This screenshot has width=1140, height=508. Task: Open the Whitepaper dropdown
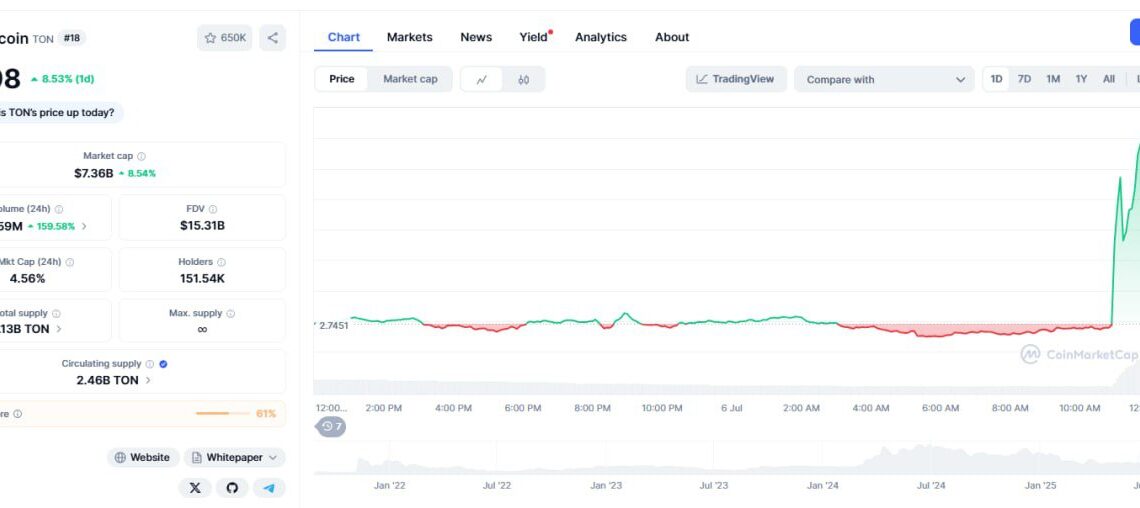pos(234,458)
